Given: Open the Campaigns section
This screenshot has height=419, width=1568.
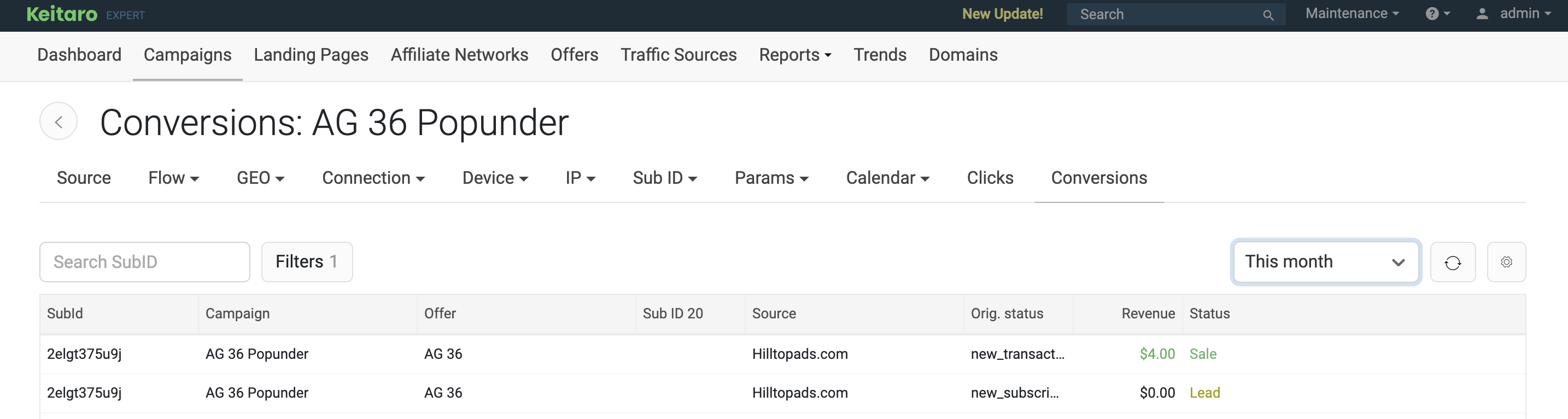Looking at the screenshot, I should pyautogui.click(x=188, y=55).
